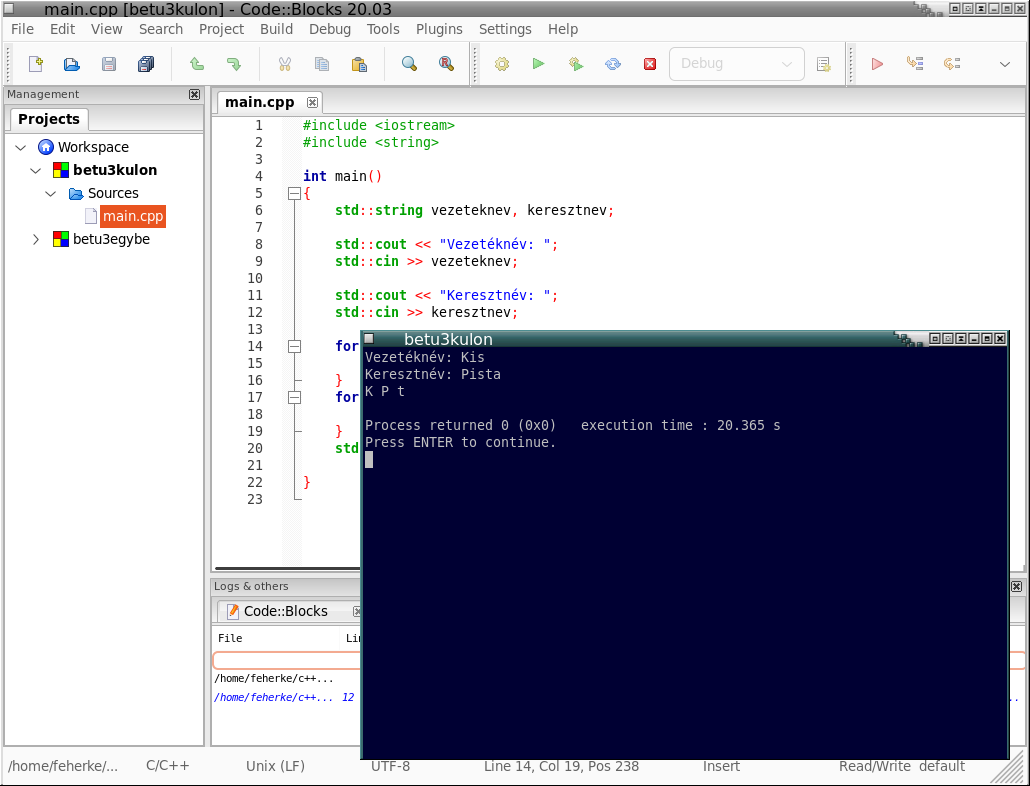Open the Plugins menu
This screenshot has height=786, width=1030.
coord(439,29)
